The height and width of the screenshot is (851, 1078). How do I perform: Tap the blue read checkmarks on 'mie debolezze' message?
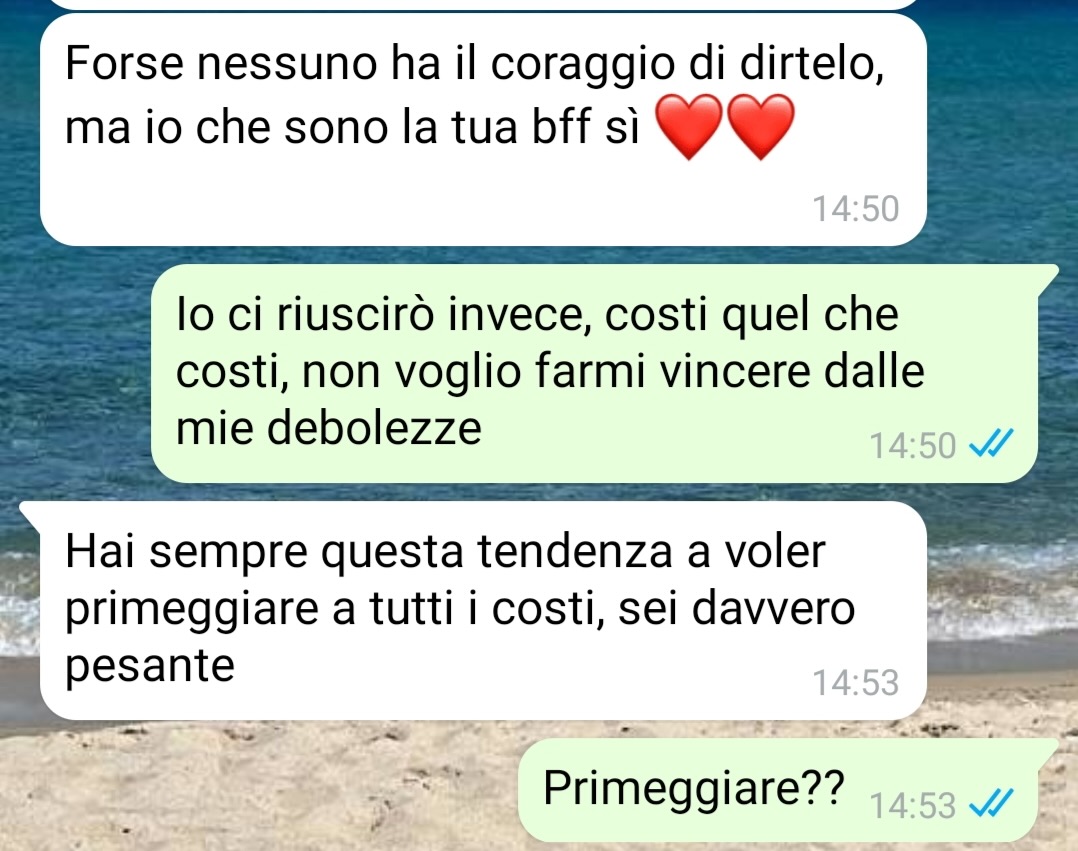point(991,444)
